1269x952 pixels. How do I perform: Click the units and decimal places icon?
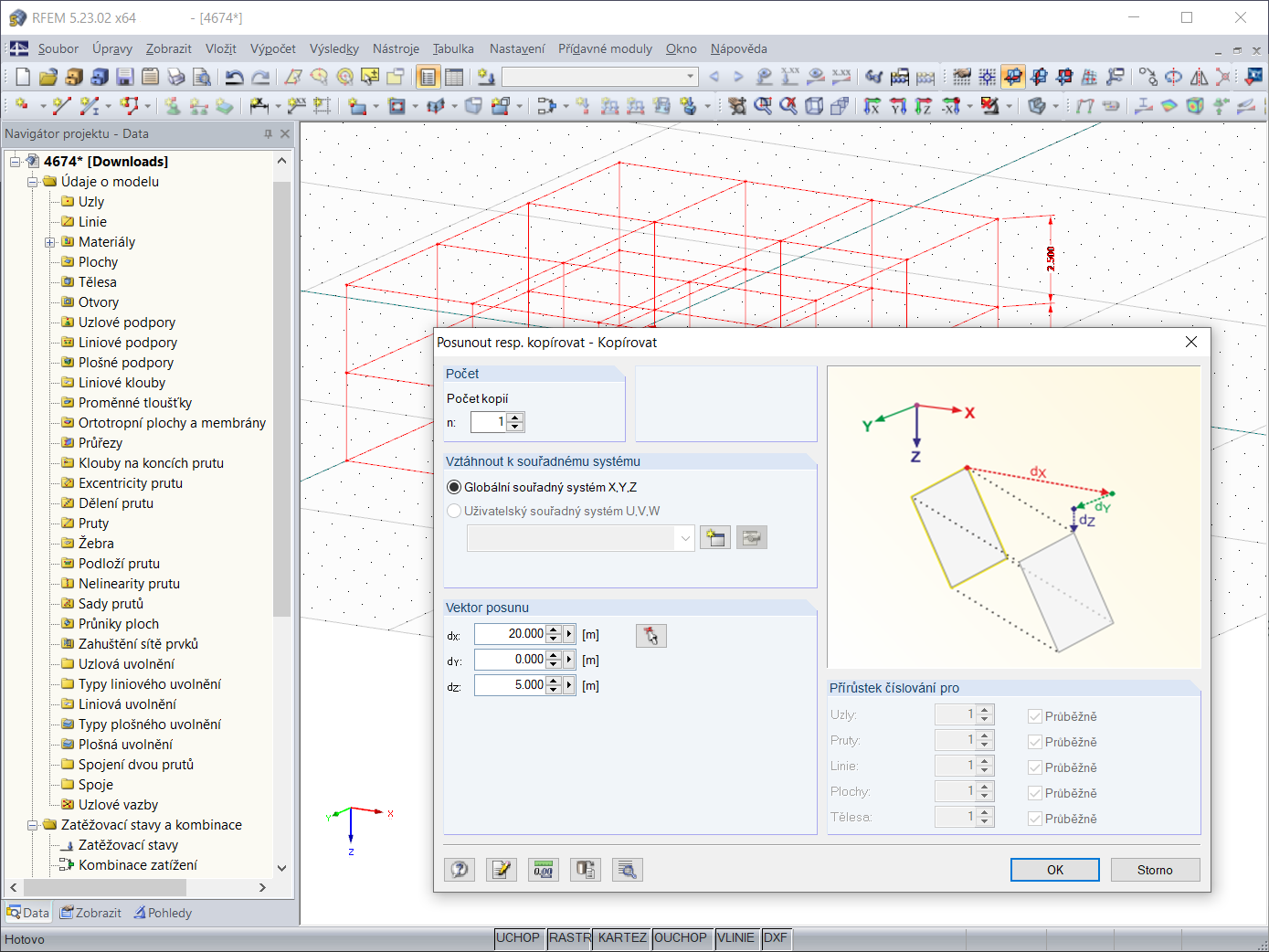[x=543, y=870]
